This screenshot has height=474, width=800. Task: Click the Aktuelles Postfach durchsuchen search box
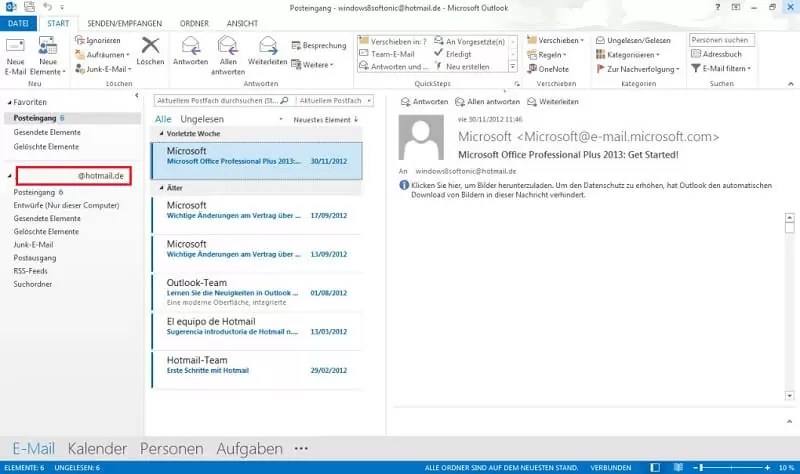223,101
